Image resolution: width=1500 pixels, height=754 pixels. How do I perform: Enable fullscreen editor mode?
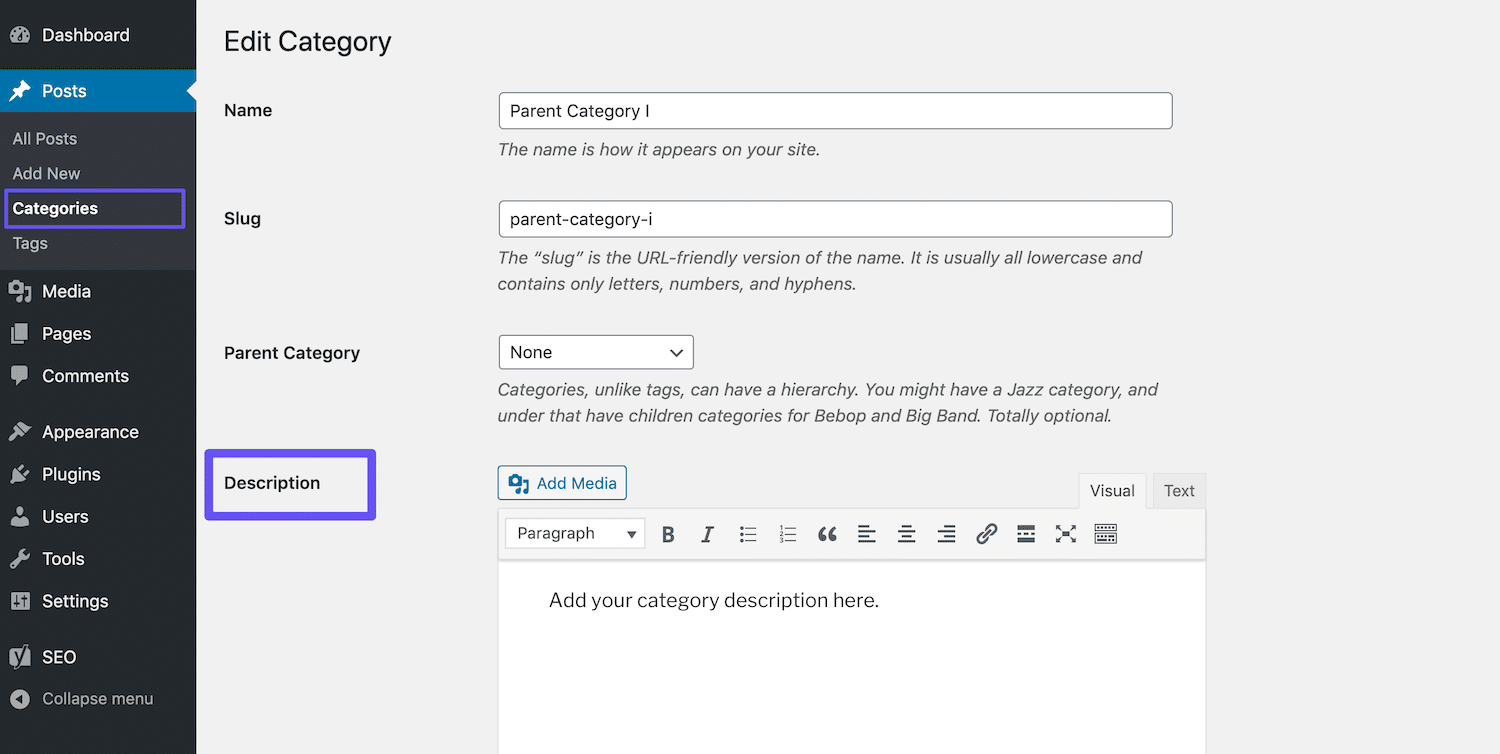pos(1066,534)
